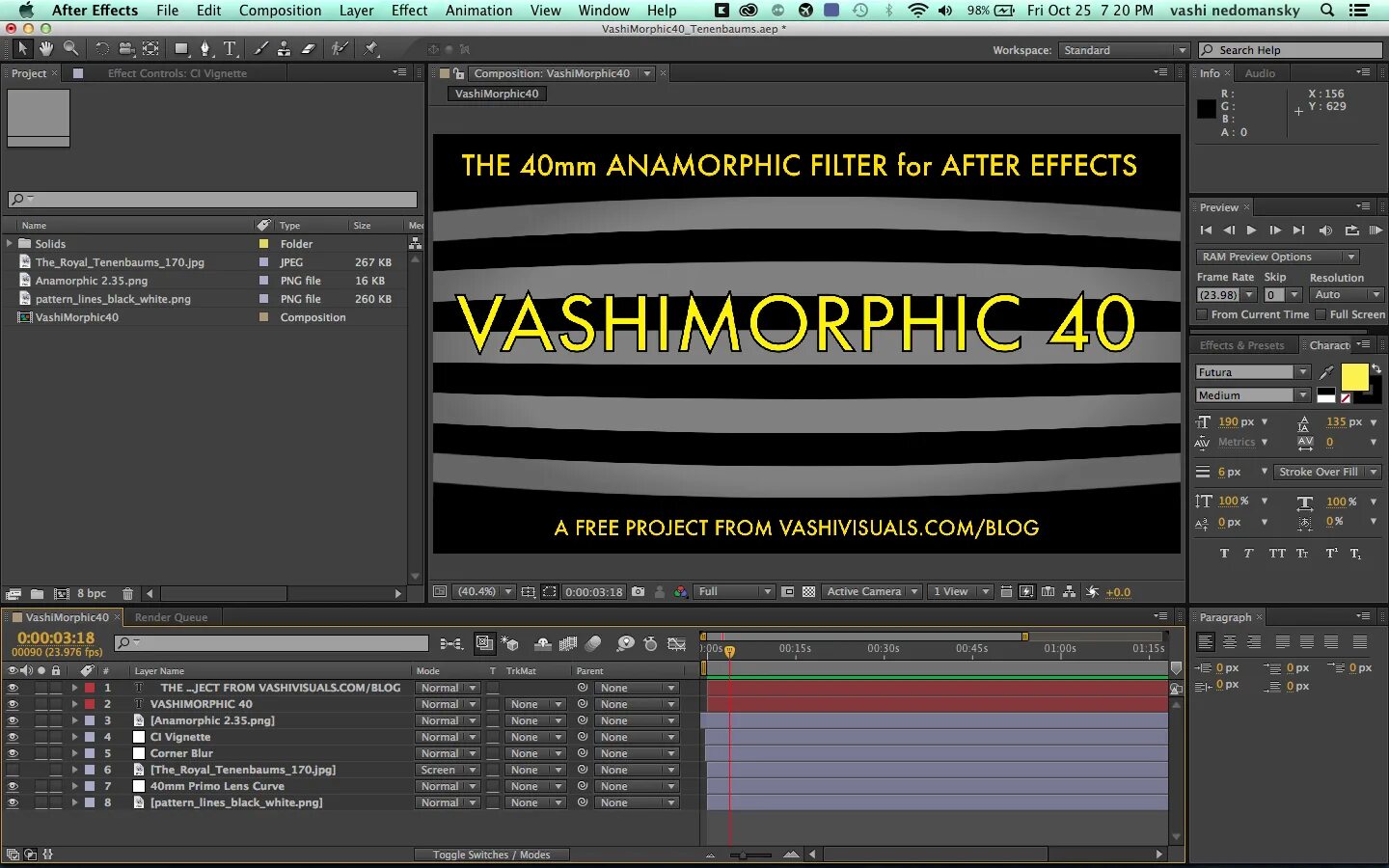Open the Composition menu

(x=280, y=11)
